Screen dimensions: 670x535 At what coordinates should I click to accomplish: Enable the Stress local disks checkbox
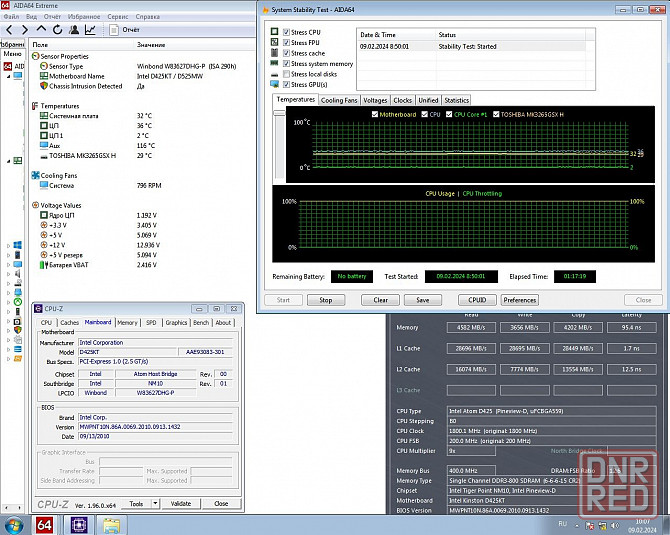pos(287,74)
